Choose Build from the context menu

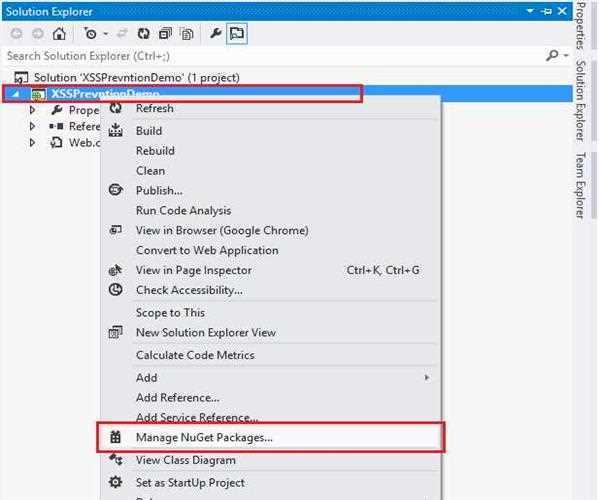point(148,130)
